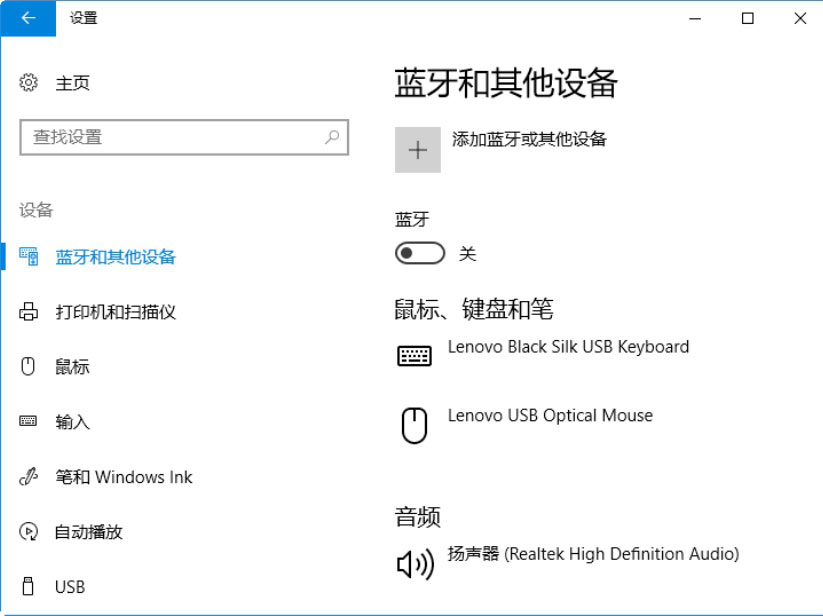Turn on the Bluetooth toggle
Image resolution: width=823 pixels, height=616 pixels.
[x=420, y=254]
